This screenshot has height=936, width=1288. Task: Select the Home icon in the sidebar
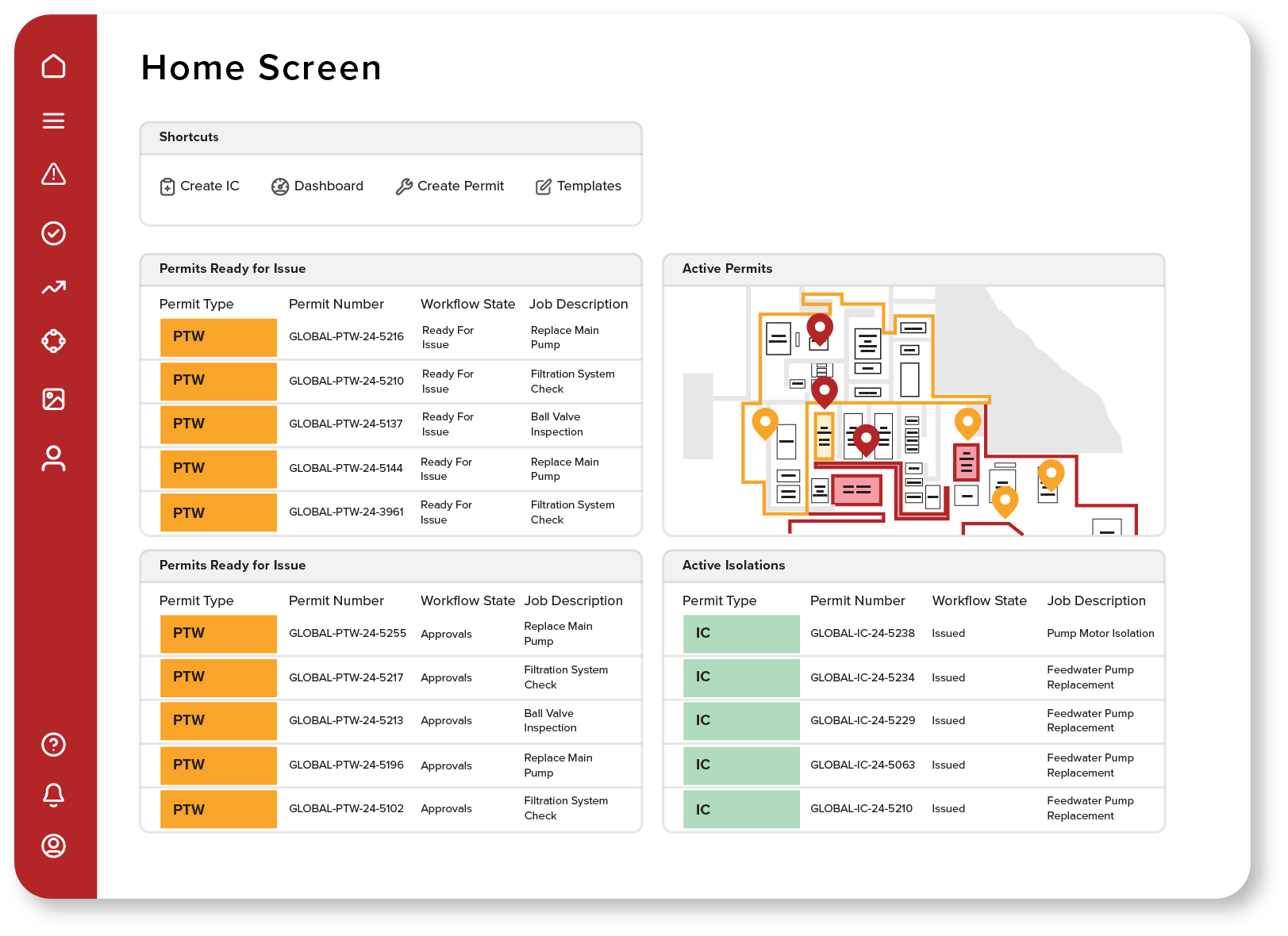coord(53,67)
